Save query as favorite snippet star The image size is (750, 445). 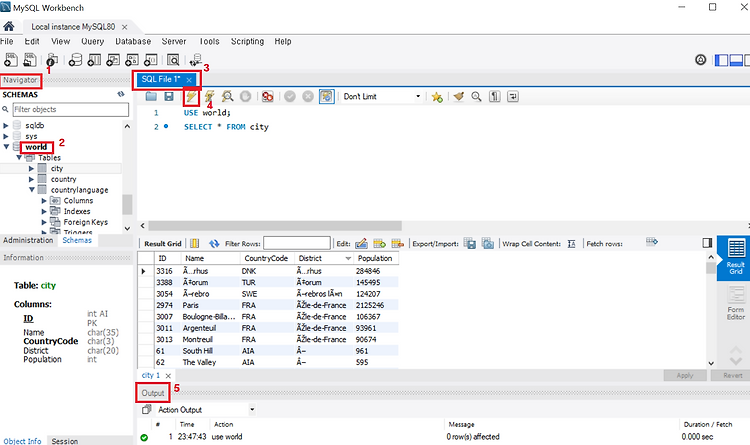coord(437,97)
